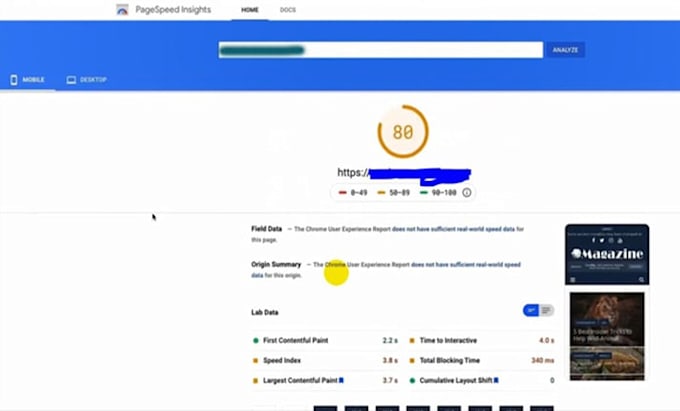Click the orange Speed Index status square
This screenshot has width=680, height=411.
click(255, 360)
